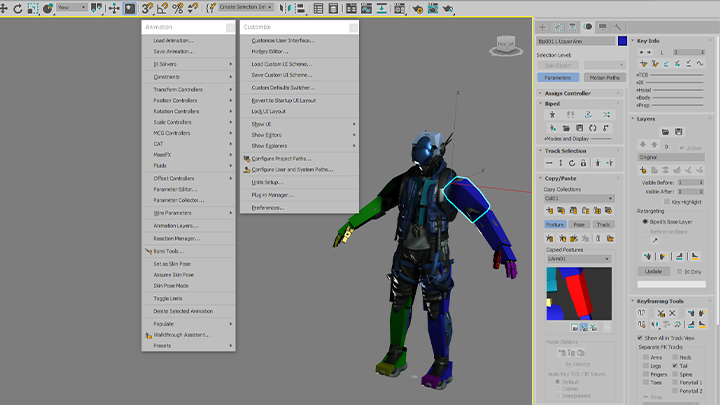Viewport: 720px width, 405px height.
Task: Open the Mirror tool in toolbar
Action: (x=285, y=8)
